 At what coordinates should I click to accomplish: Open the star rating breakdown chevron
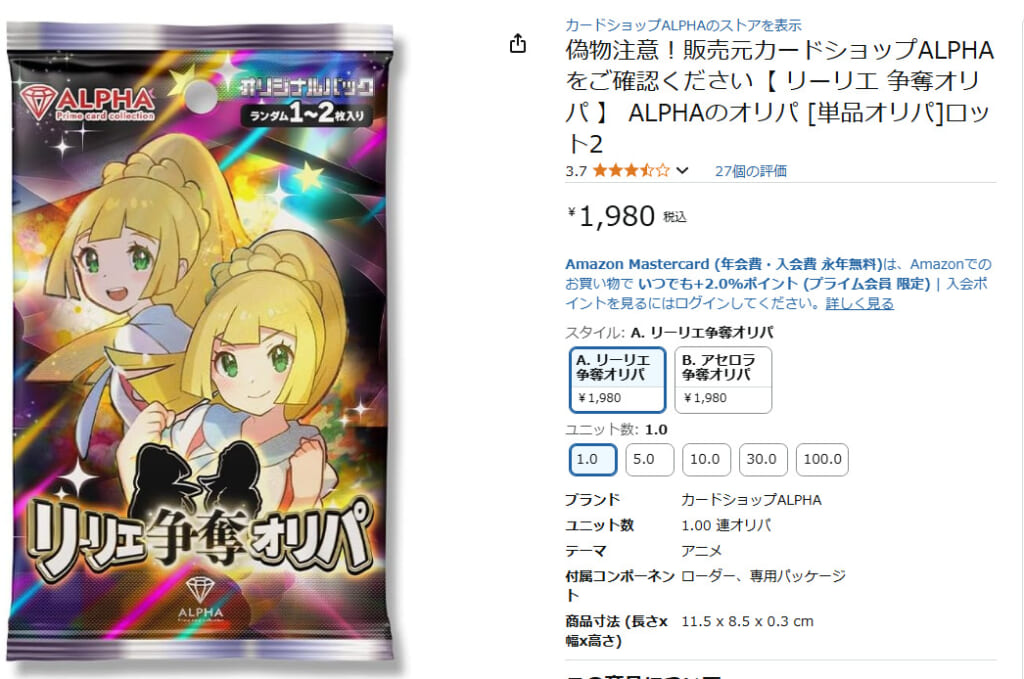(682, 171)
